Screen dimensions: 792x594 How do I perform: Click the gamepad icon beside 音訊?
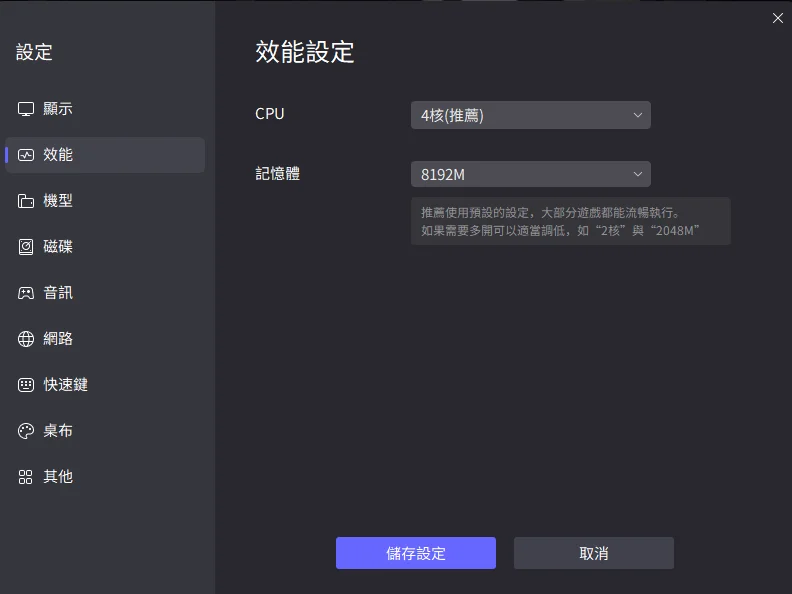26,292
